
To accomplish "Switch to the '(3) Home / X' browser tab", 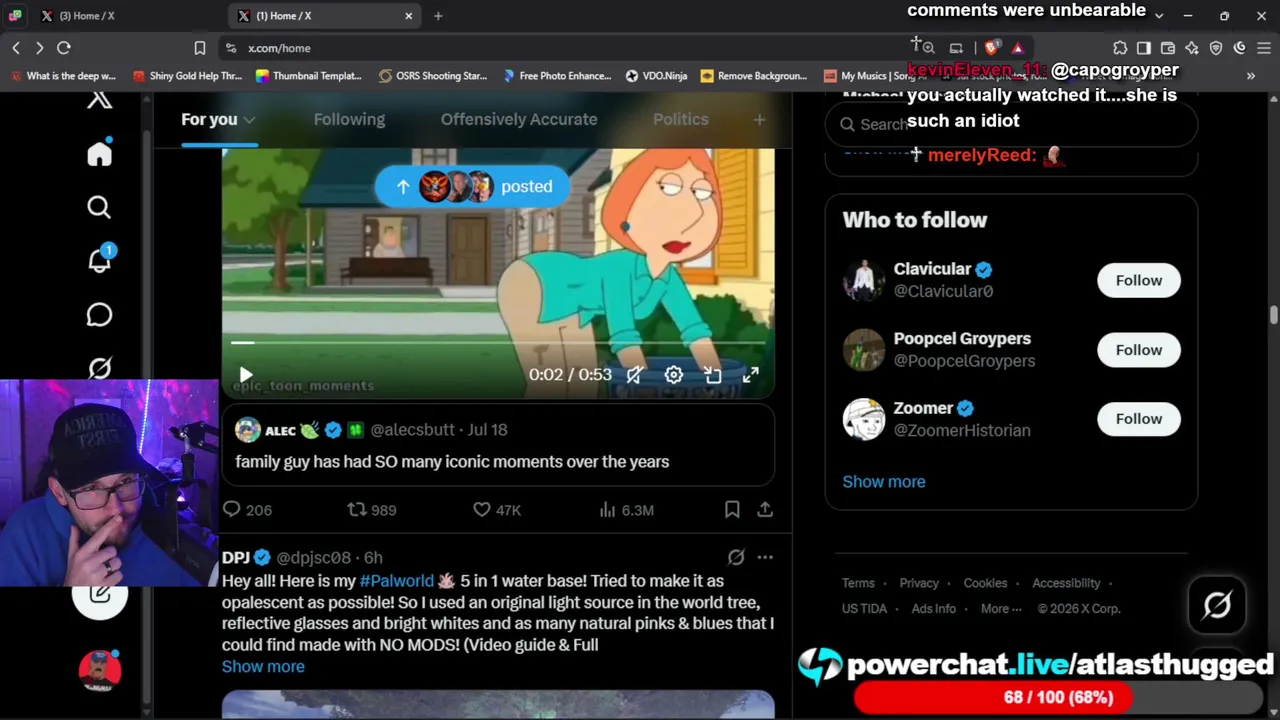I will 87,16.
